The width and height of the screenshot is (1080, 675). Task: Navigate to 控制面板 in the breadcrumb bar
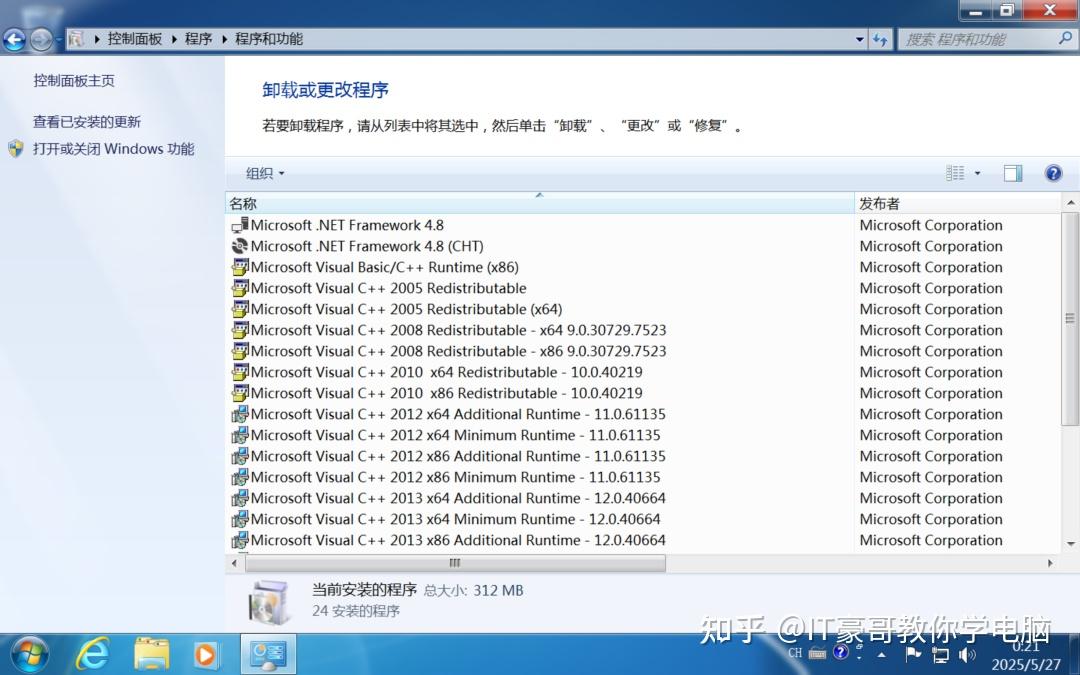click(134, 38)
